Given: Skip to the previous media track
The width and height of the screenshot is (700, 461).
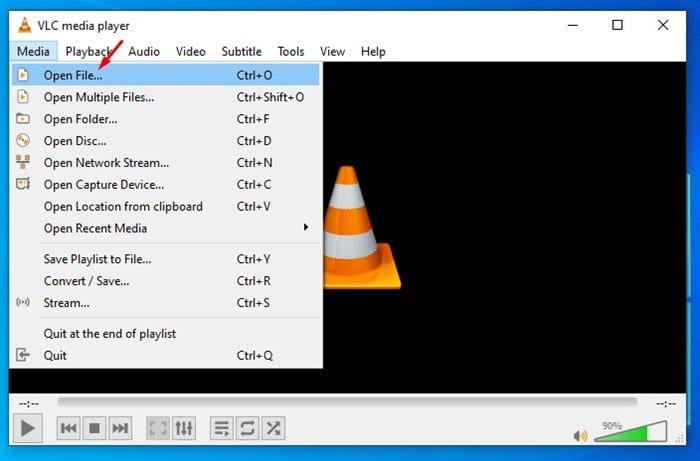Looking at the screenshot, I should click(68, 428).
